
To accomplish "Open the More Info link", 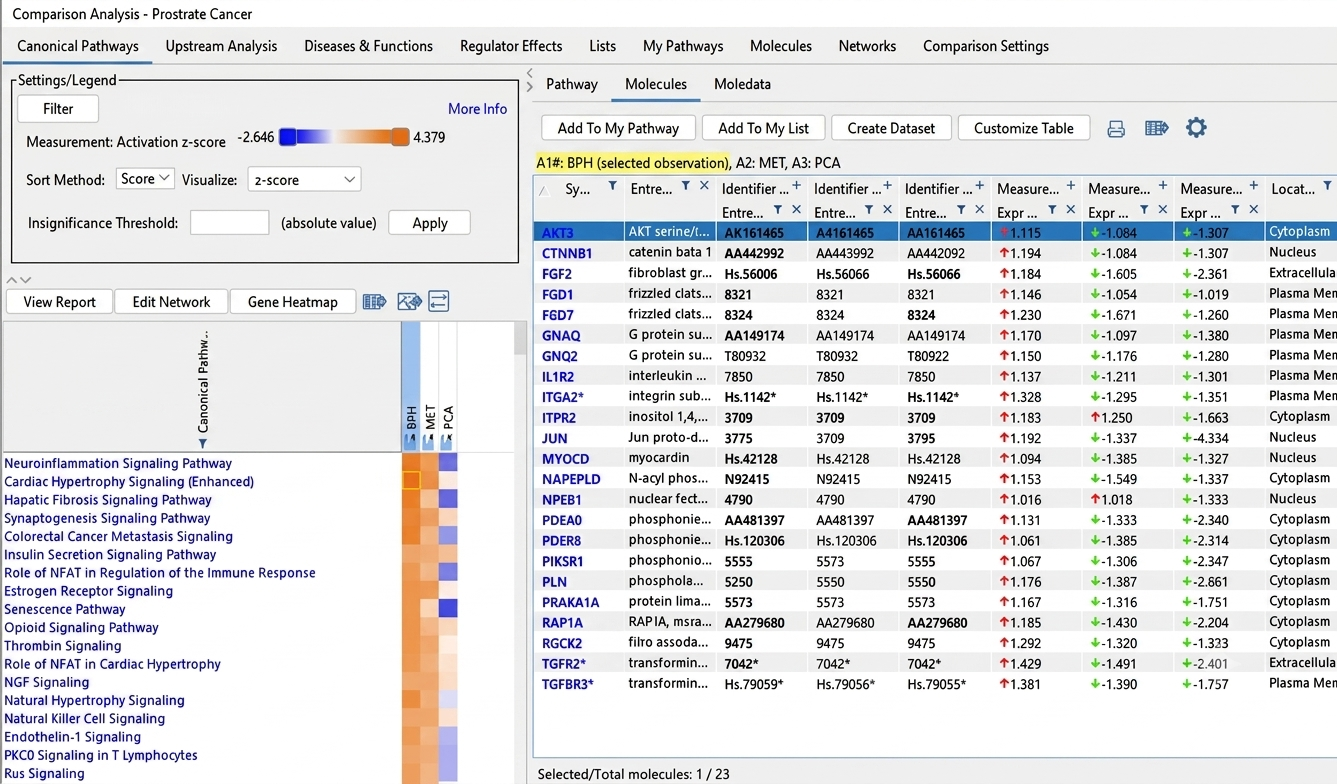I will 477,109.
